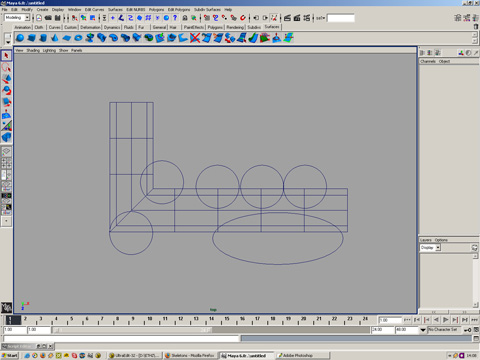Open the viewport Panels menu
Screen dimensions: 480x360
point(76,50)
